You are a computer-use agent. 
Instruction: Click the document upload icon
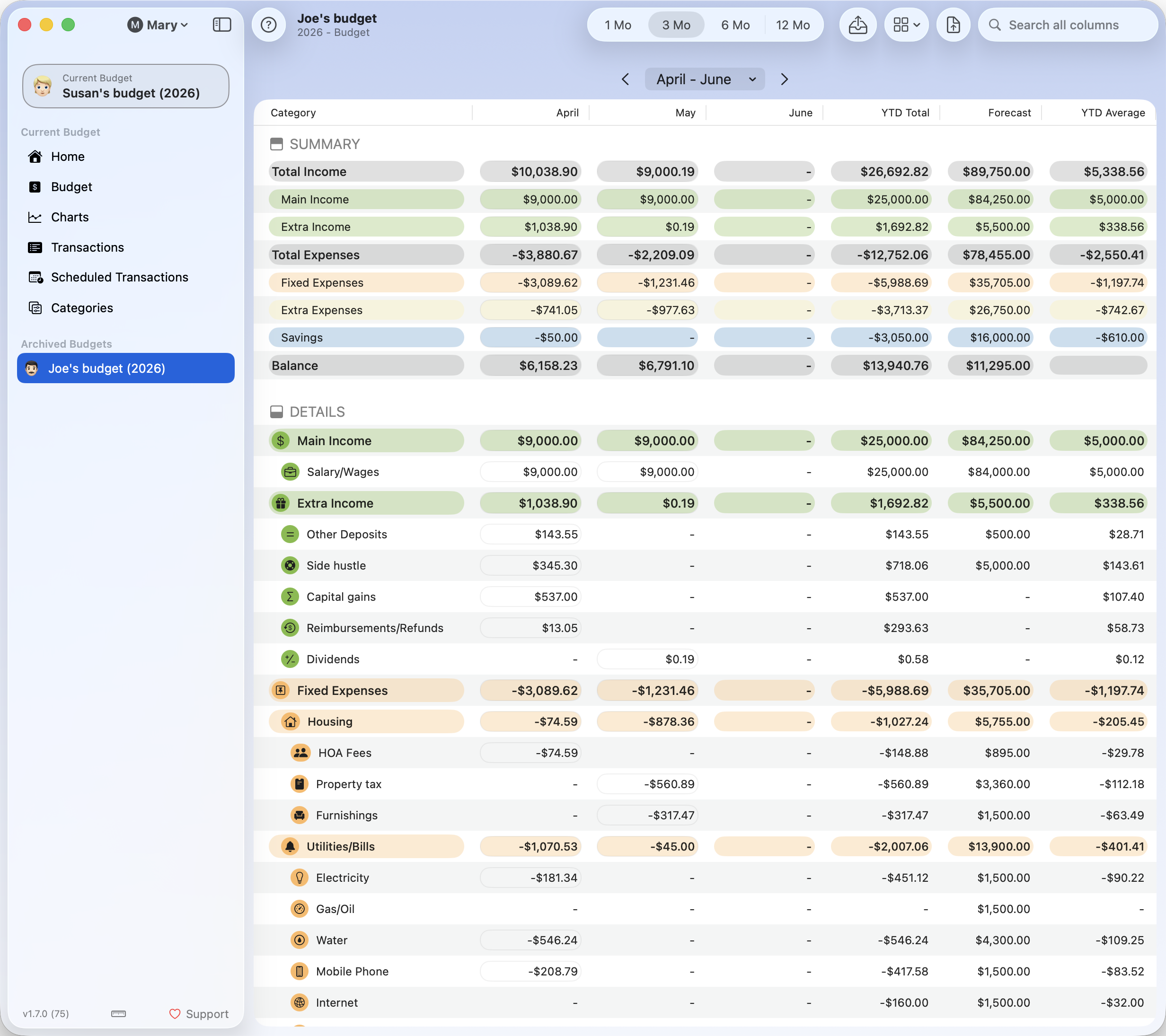[953, 25]
